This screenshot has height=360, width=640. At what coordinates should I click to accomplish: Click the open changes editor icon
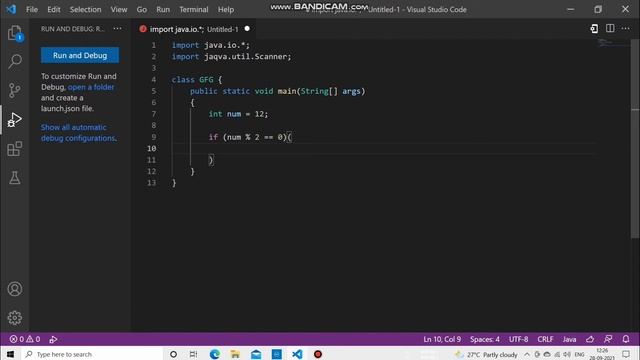[594, 29]
